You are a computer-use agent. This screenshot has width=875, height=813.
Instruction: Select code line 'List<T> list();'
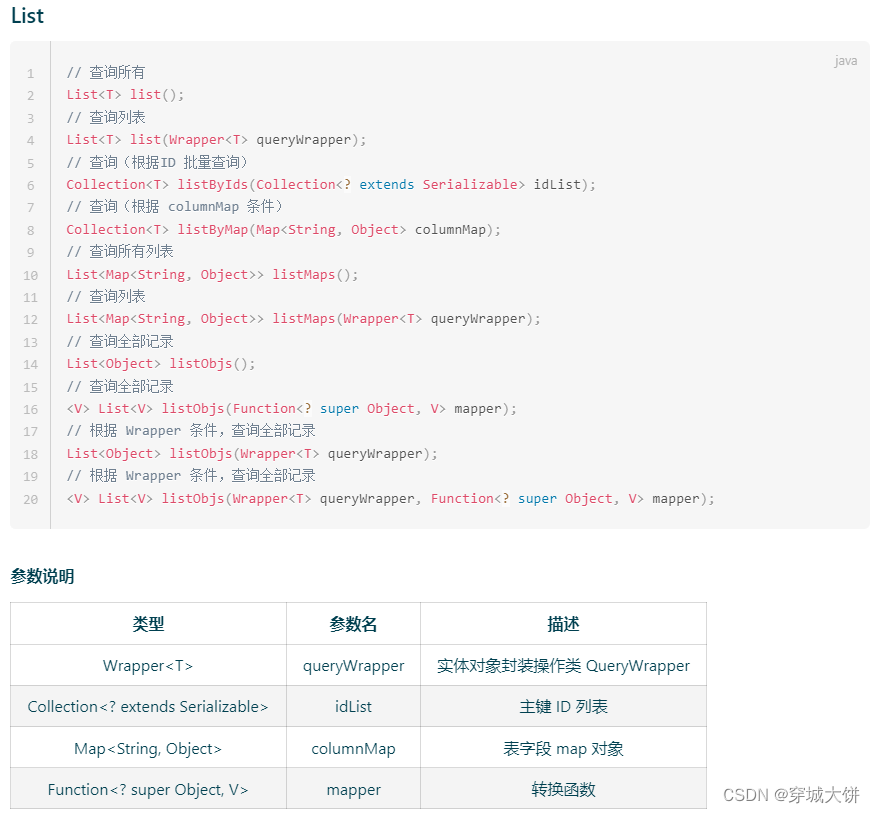[125, 95]
